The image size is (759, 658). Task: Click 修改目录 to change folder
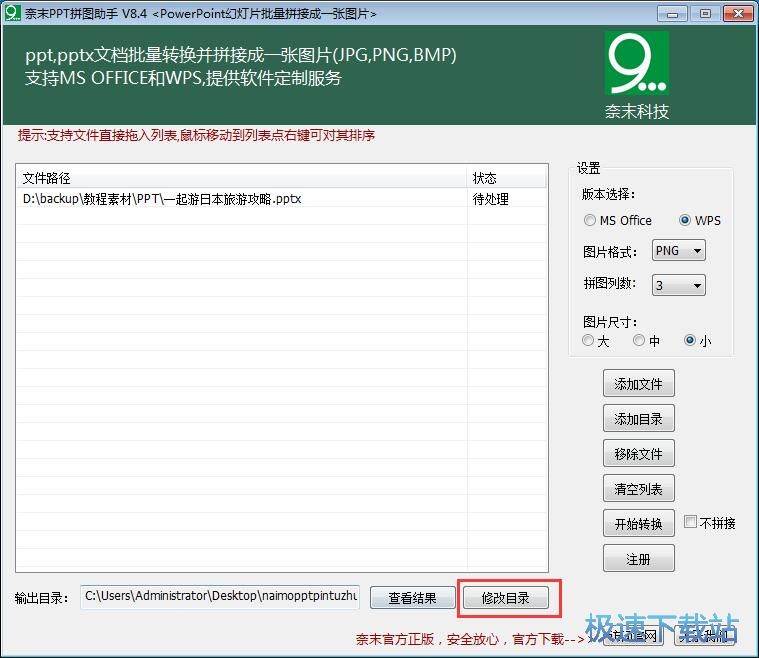click(506, 598)
